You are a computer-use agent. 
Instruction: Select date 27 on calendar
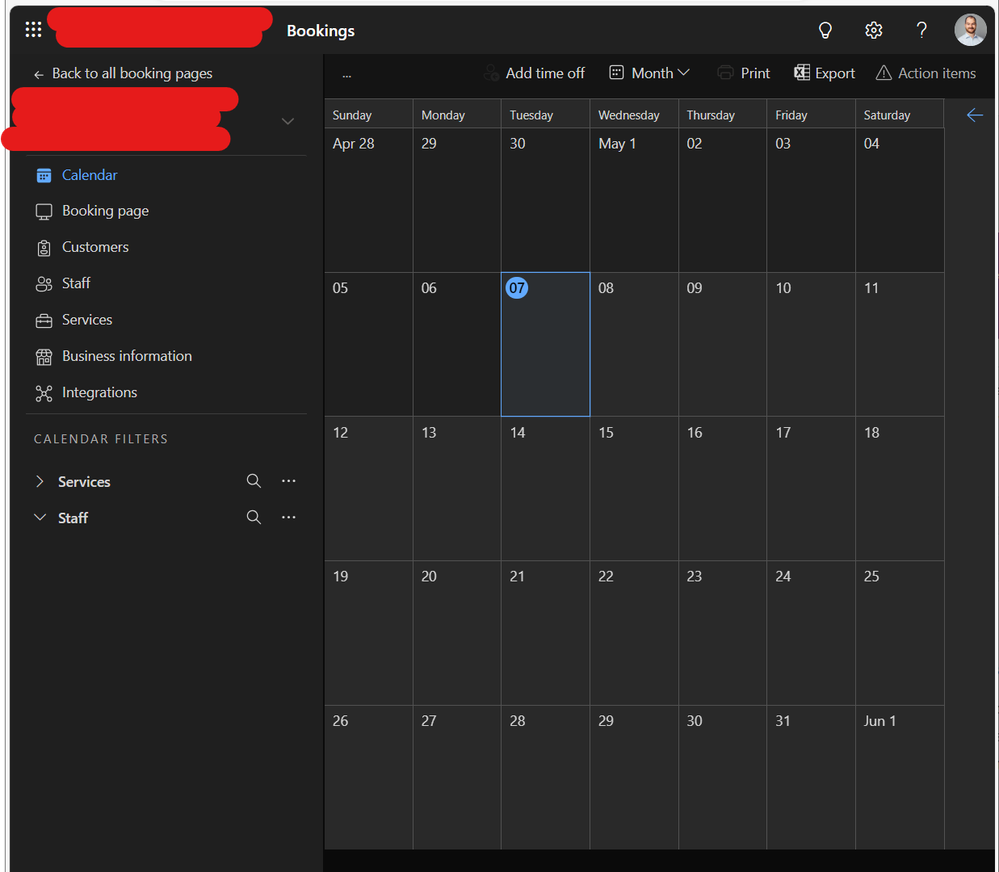click(x=457, y=777)
